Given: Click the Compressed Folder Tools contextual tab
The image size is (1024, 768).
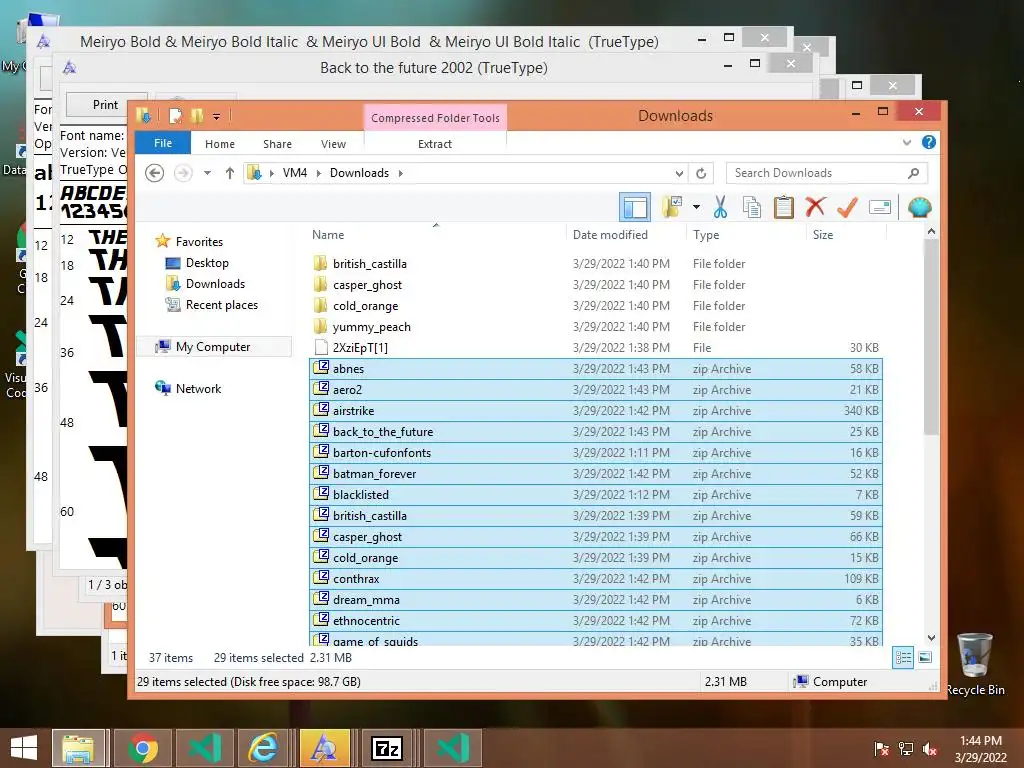Looking at the screenshot, I should pyautogui.click(x=435, y=118).
